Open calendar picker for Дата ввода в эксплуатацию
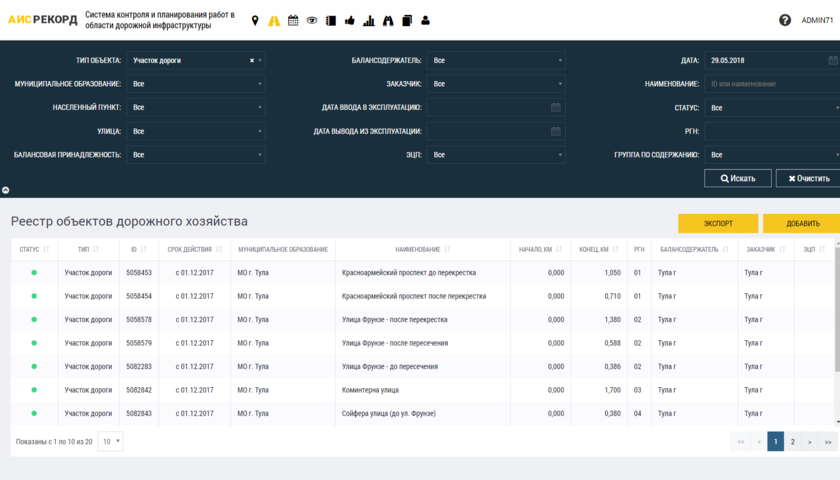This screenshot has width=840, height=480. pos(555,107)
